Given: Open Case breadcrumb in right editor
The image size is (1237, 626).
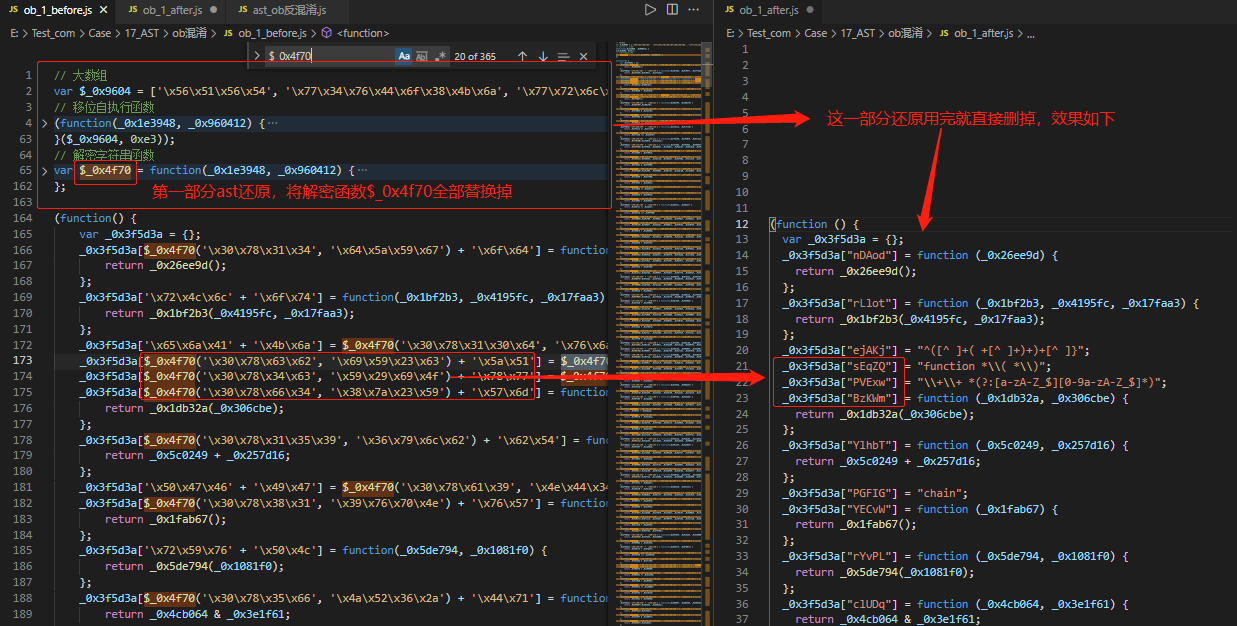Looking at the screenshot, I should pos(816,33).
